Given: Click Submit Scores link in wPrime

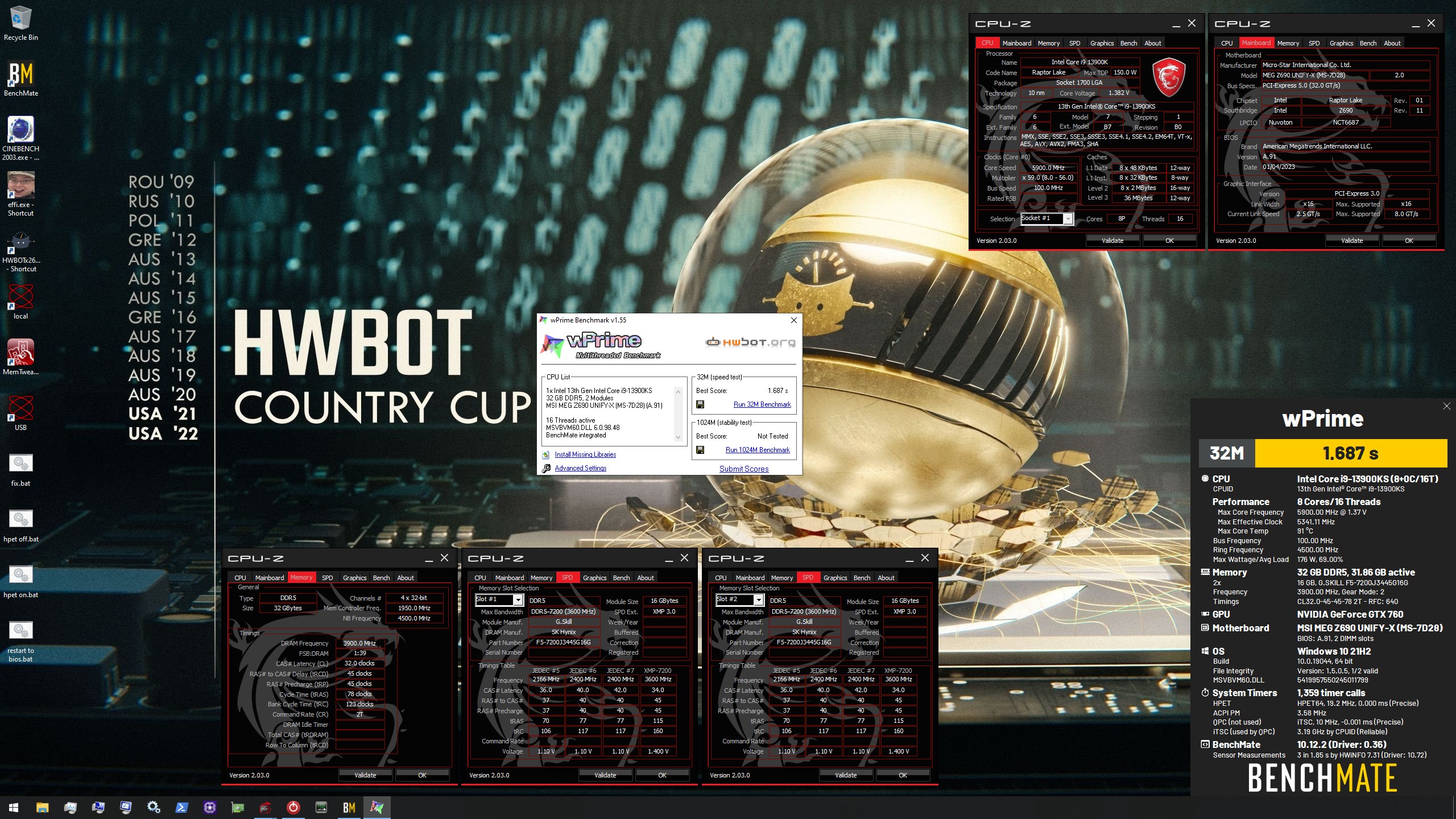Looking at the screenshot, I should tap(744, 469).
